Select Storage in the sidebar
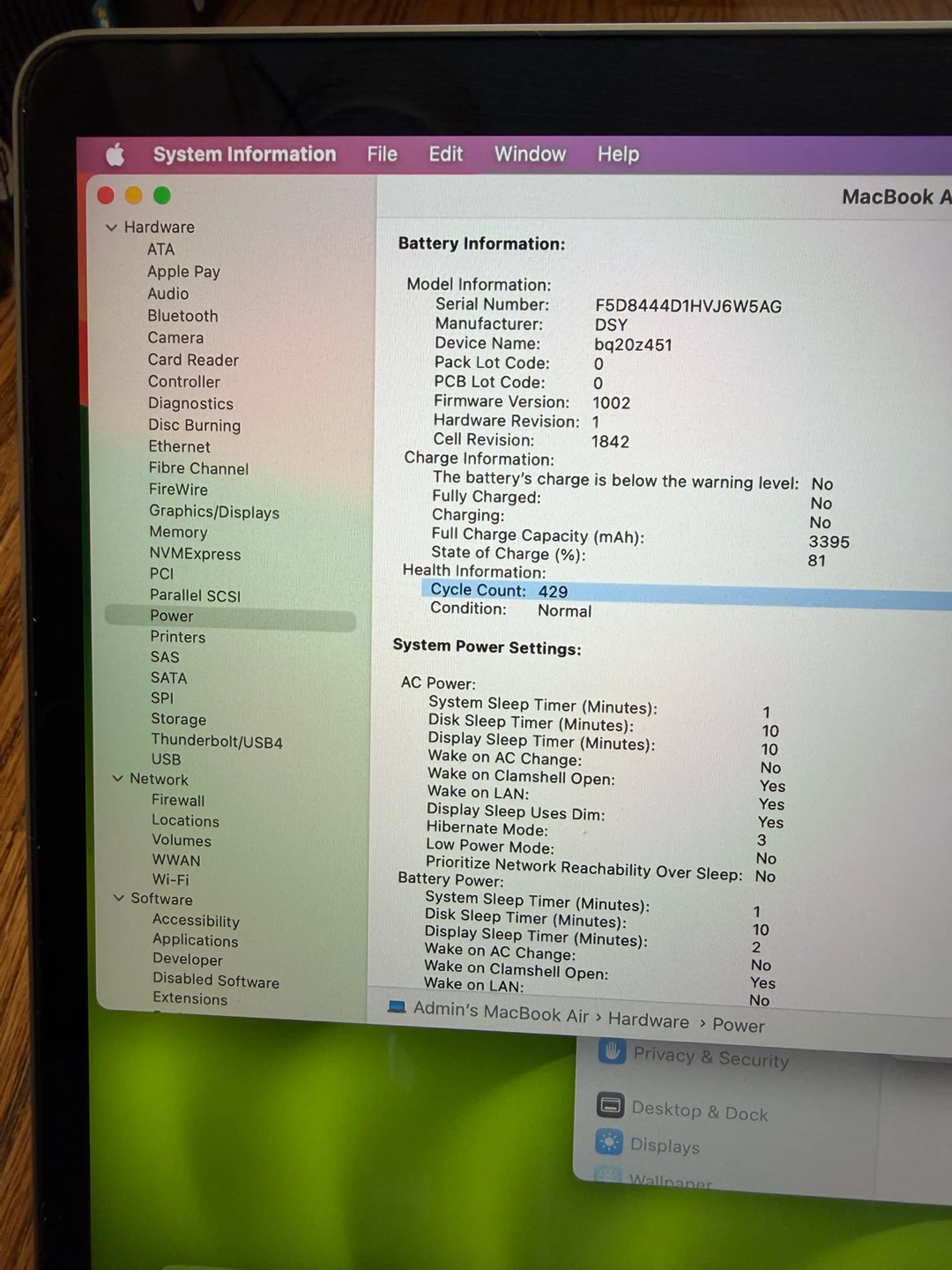 click(x=178, y=719)
